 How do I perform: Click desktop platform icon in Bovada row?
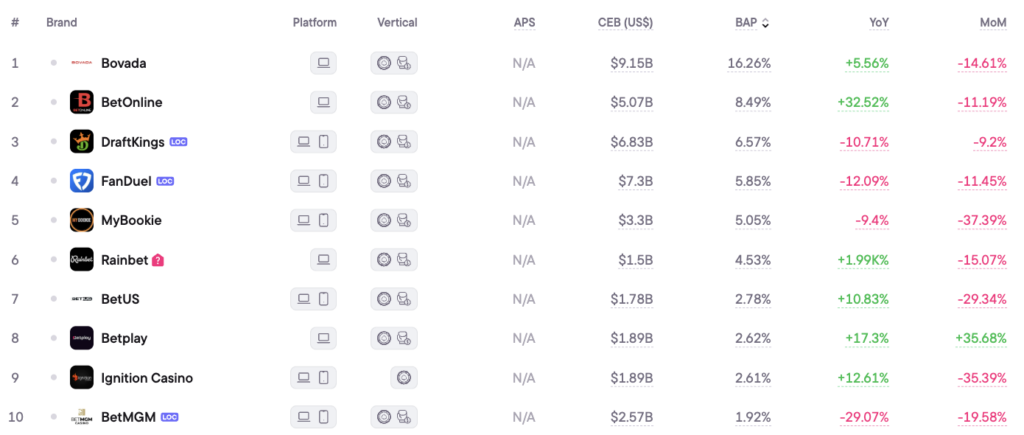coord(323,63)
